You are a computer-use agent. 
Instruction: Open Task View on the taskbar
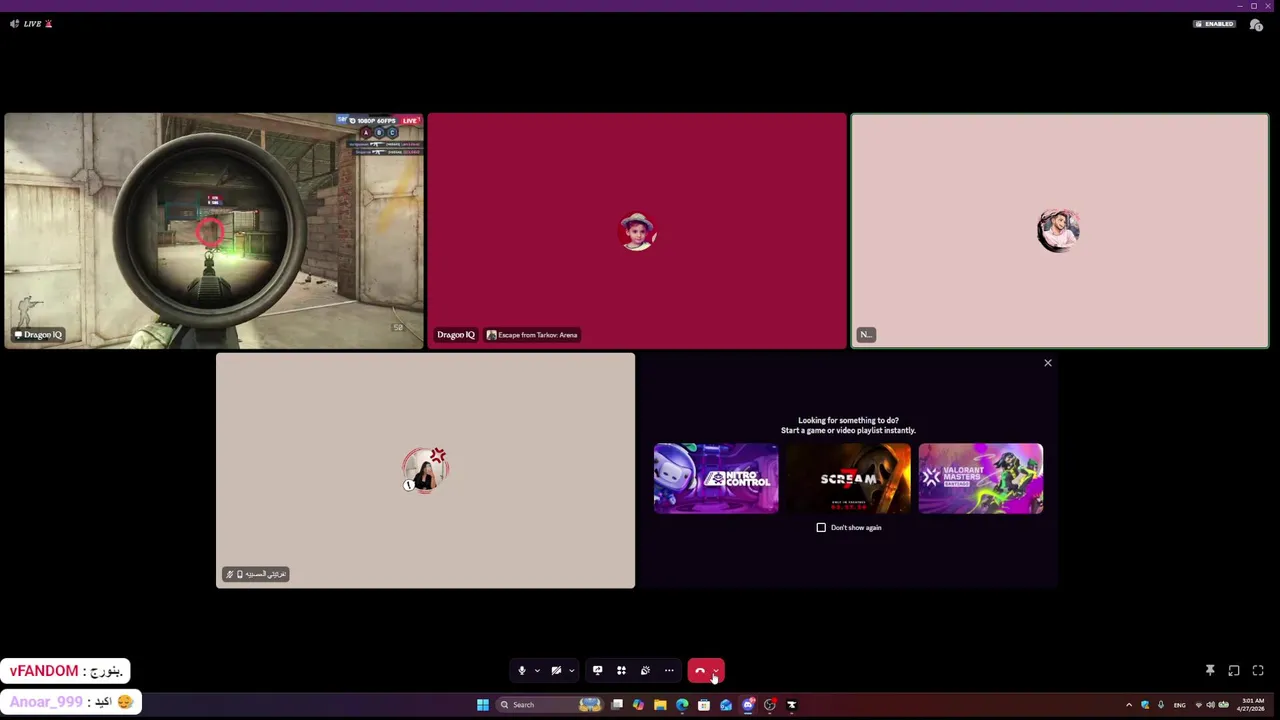tap(617, 705)
